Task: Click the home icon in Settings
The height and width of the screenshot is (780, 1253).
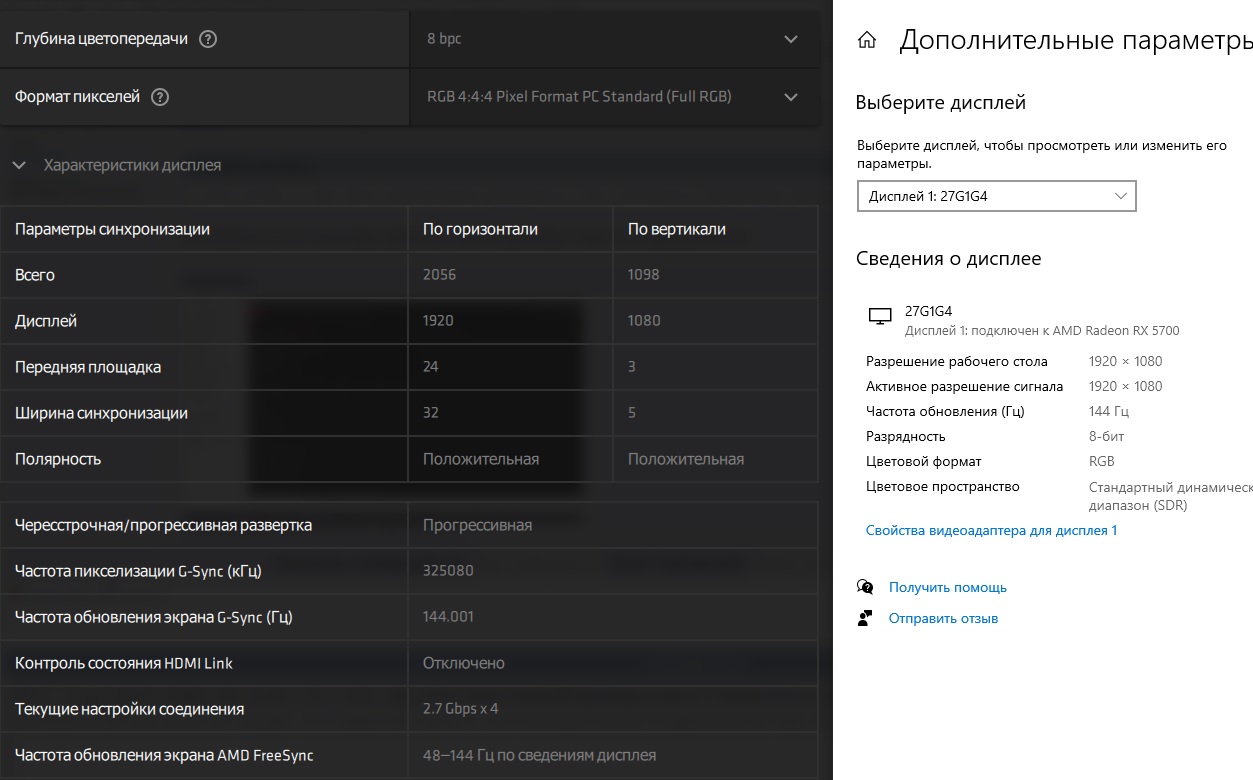Action: click(867, 40)
